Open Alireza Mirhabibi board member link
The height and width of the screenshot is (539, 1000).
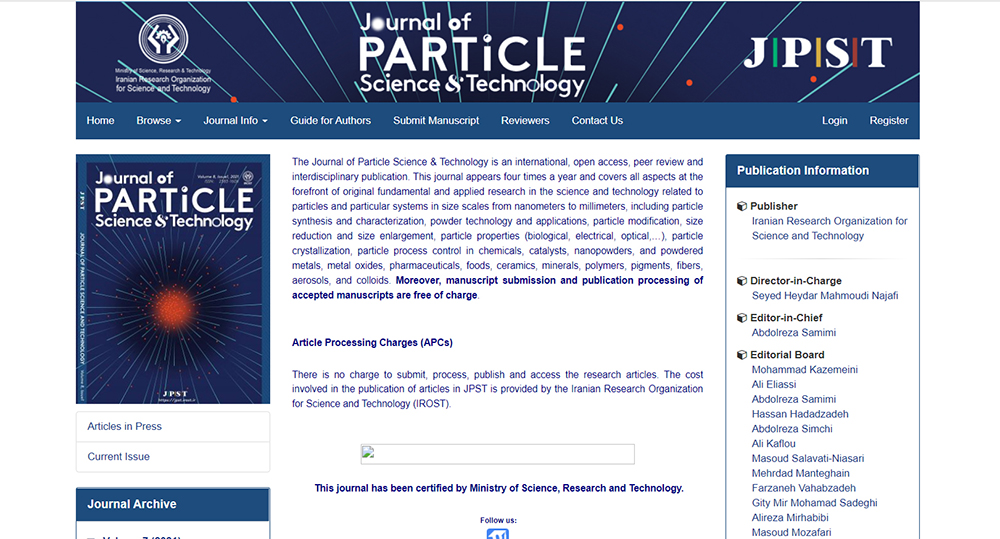point(790,518)
